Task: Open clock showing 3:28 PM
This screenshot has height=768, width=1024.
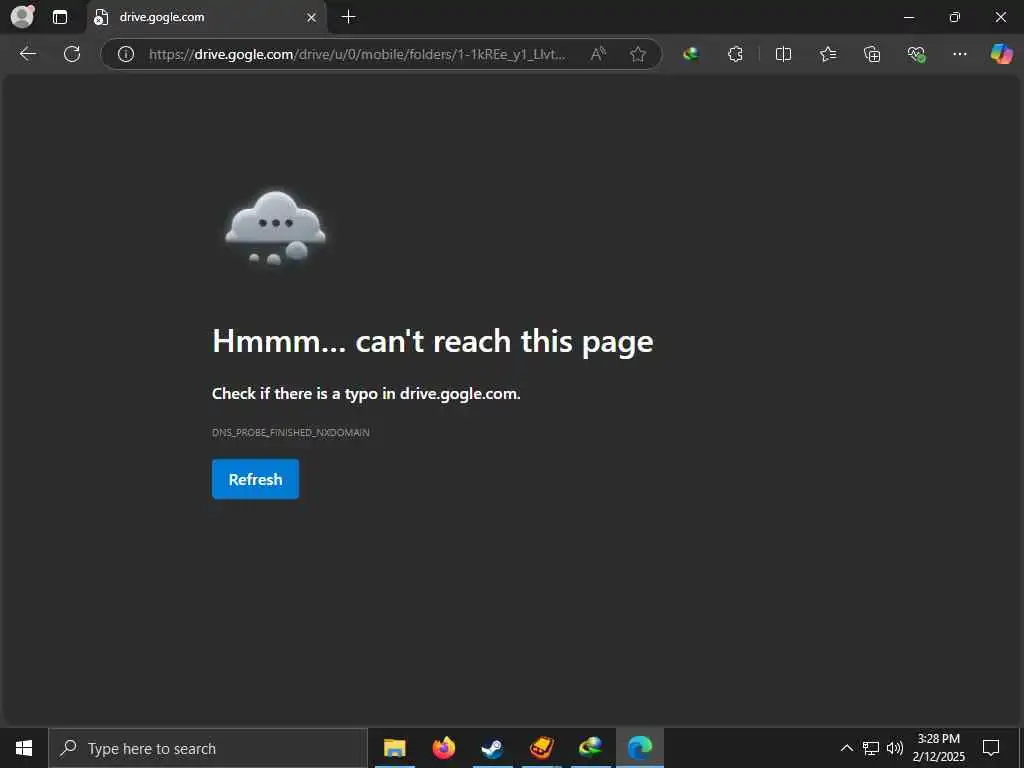Action: pos(938,748)
